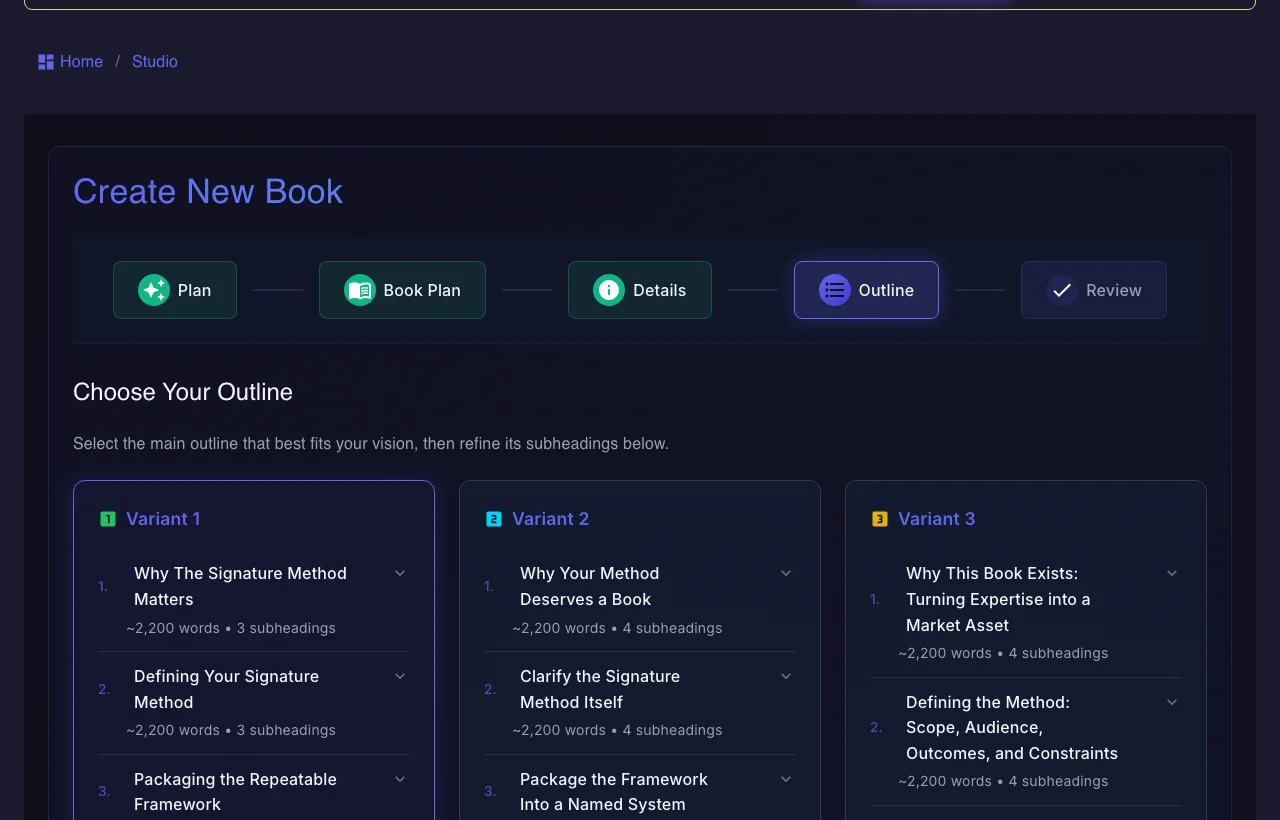Click the Home grid icon in breadcrumb

coord(46,62)
